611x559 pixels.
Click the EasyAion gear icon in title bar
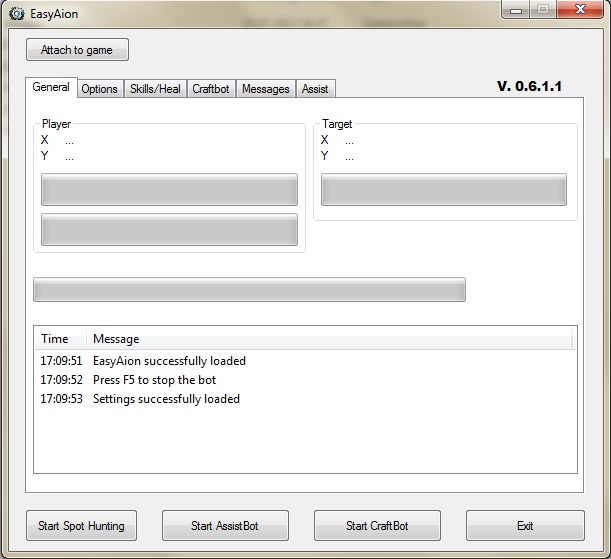[16, 13]
